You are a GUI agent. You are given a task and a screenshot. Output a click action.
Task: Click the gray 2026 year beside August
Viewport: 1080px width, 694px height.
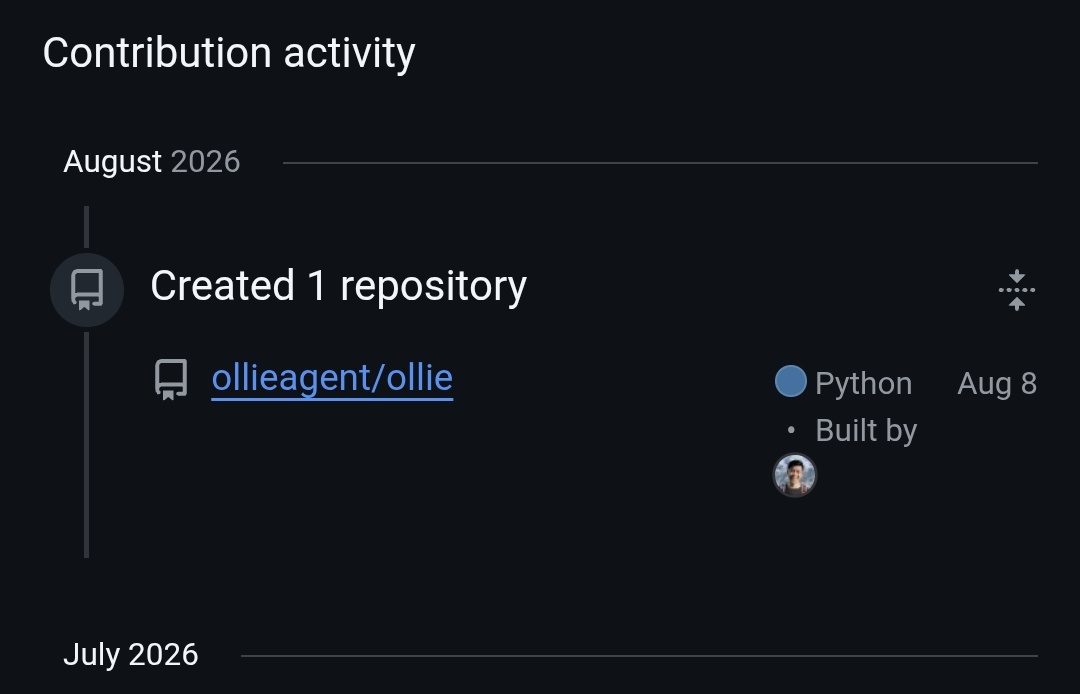(205, 162)
